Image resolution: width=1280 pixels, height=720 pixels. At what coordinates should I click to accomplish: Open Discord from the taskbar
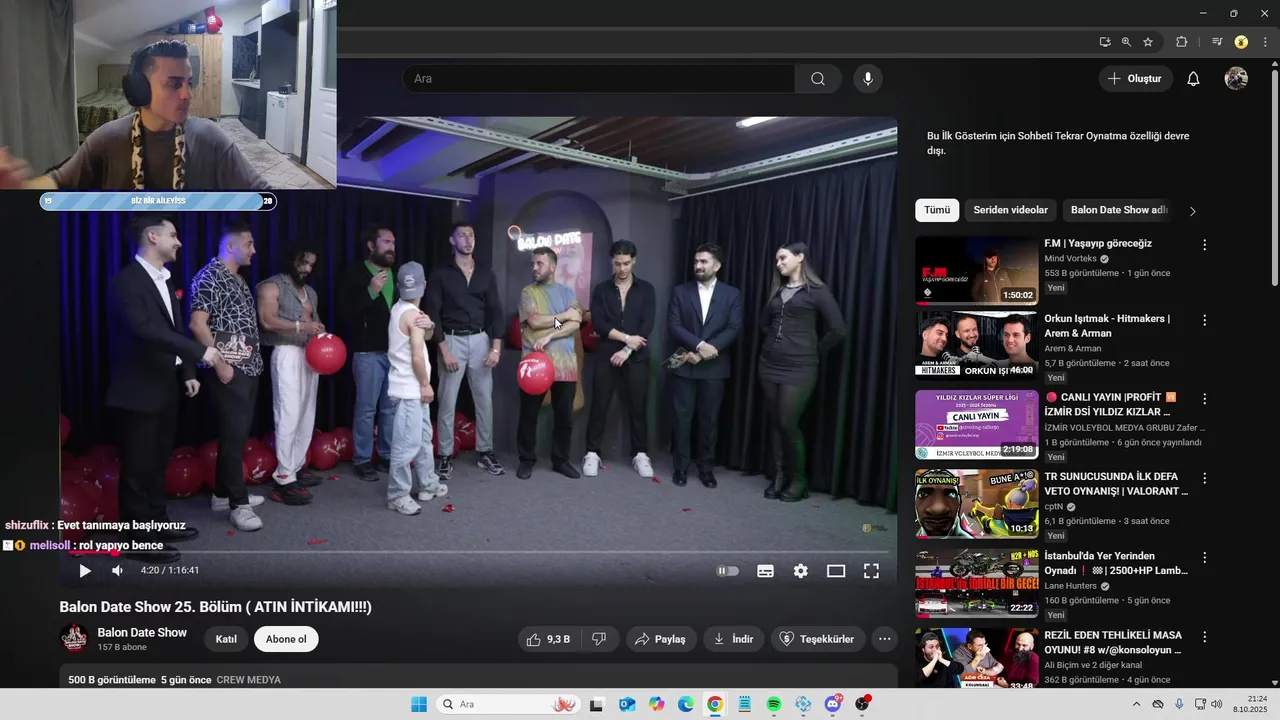coord(833,704)
